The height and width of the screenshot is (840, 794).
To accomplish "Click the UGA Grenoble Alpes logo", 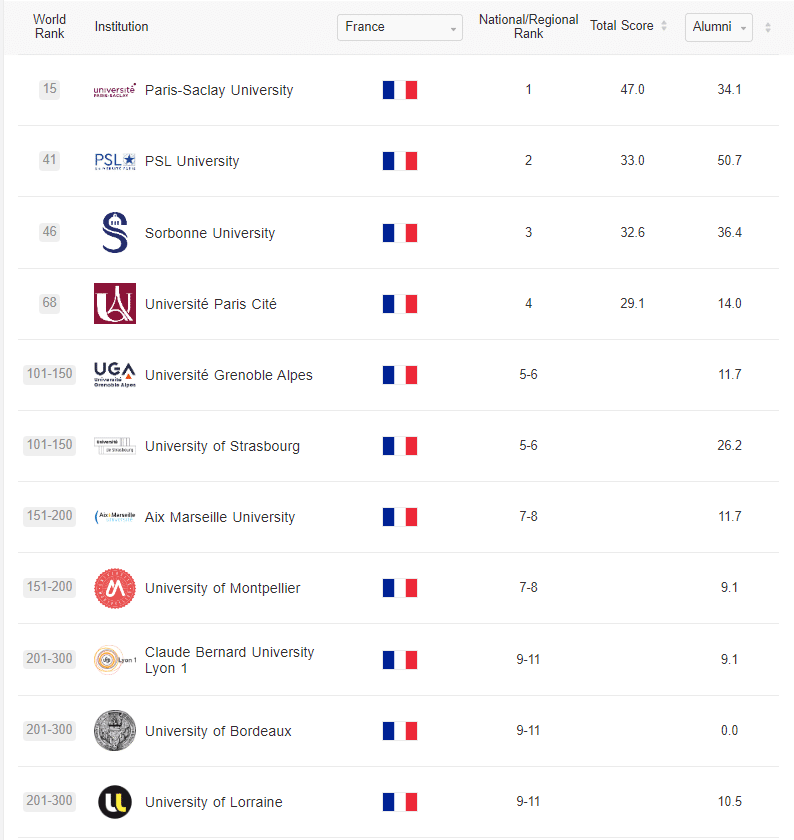I will 115,374.
